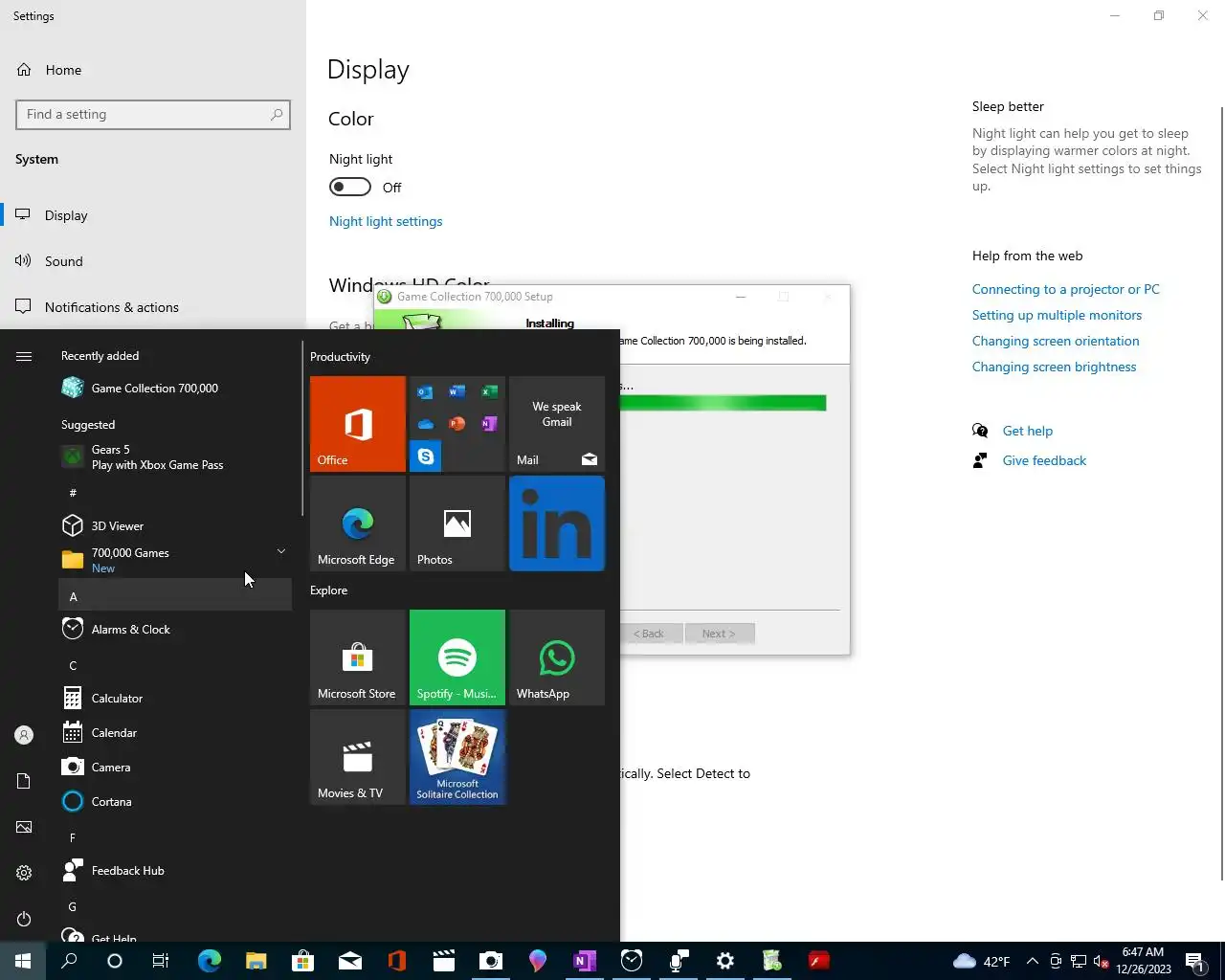Click the # app group header
Image resolution: width=1225 pixels, height=980 pixels.
point(175,492)
